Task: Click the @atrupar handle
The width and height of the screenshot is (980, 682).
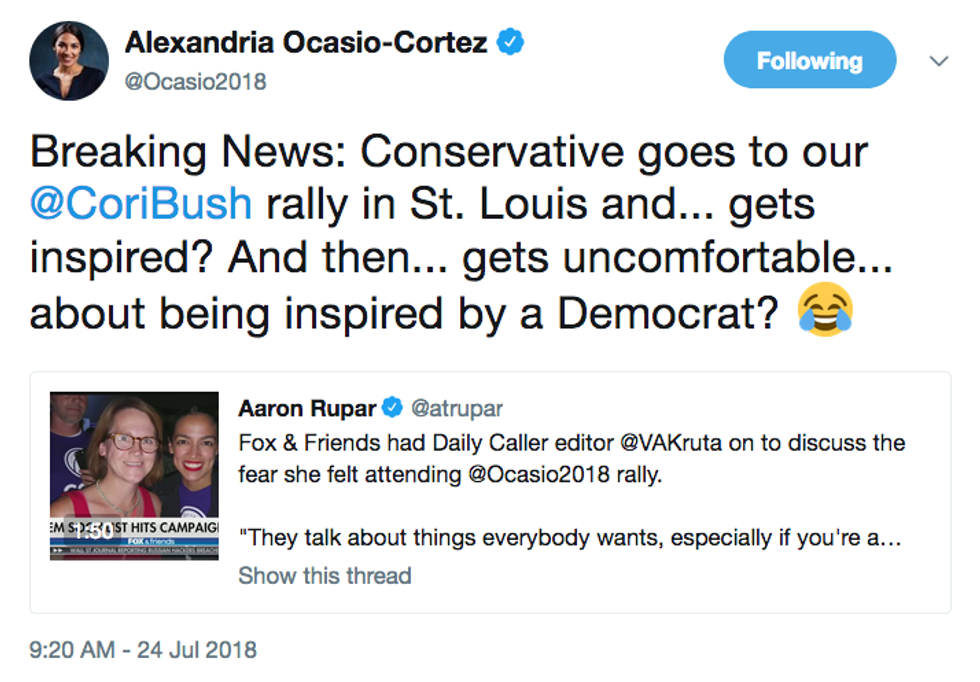Action: 458,408
